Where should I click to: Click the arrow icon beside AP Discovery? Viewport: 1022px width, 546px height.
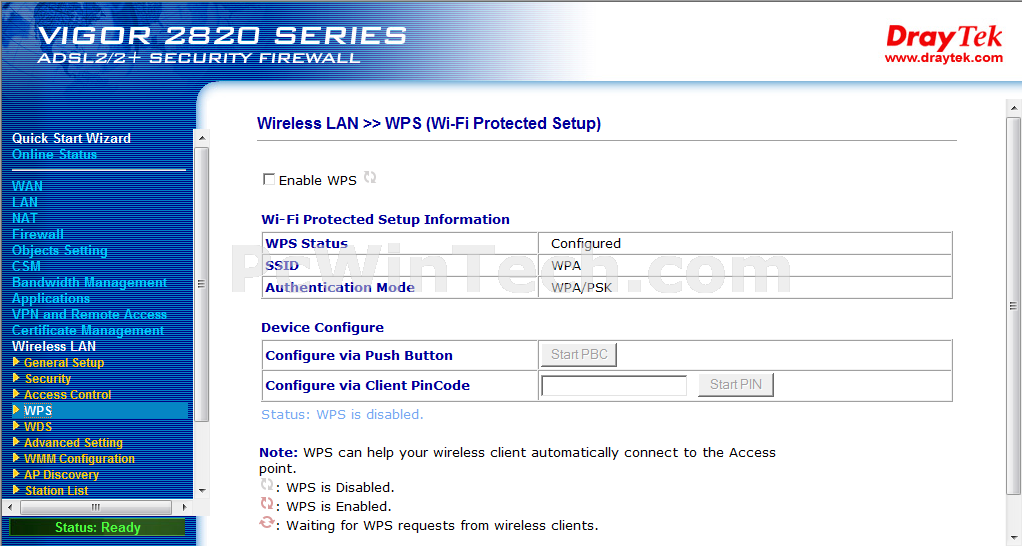tap(16, 474)
